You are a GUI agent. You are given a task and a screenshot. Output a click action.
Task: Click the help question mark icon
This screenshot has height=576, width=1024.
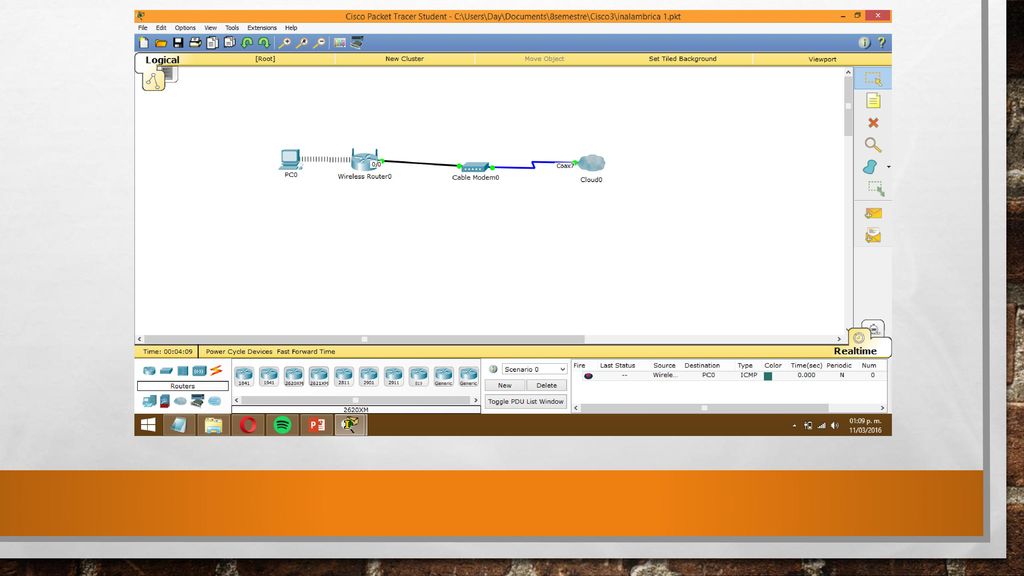(x=882, y=43)
